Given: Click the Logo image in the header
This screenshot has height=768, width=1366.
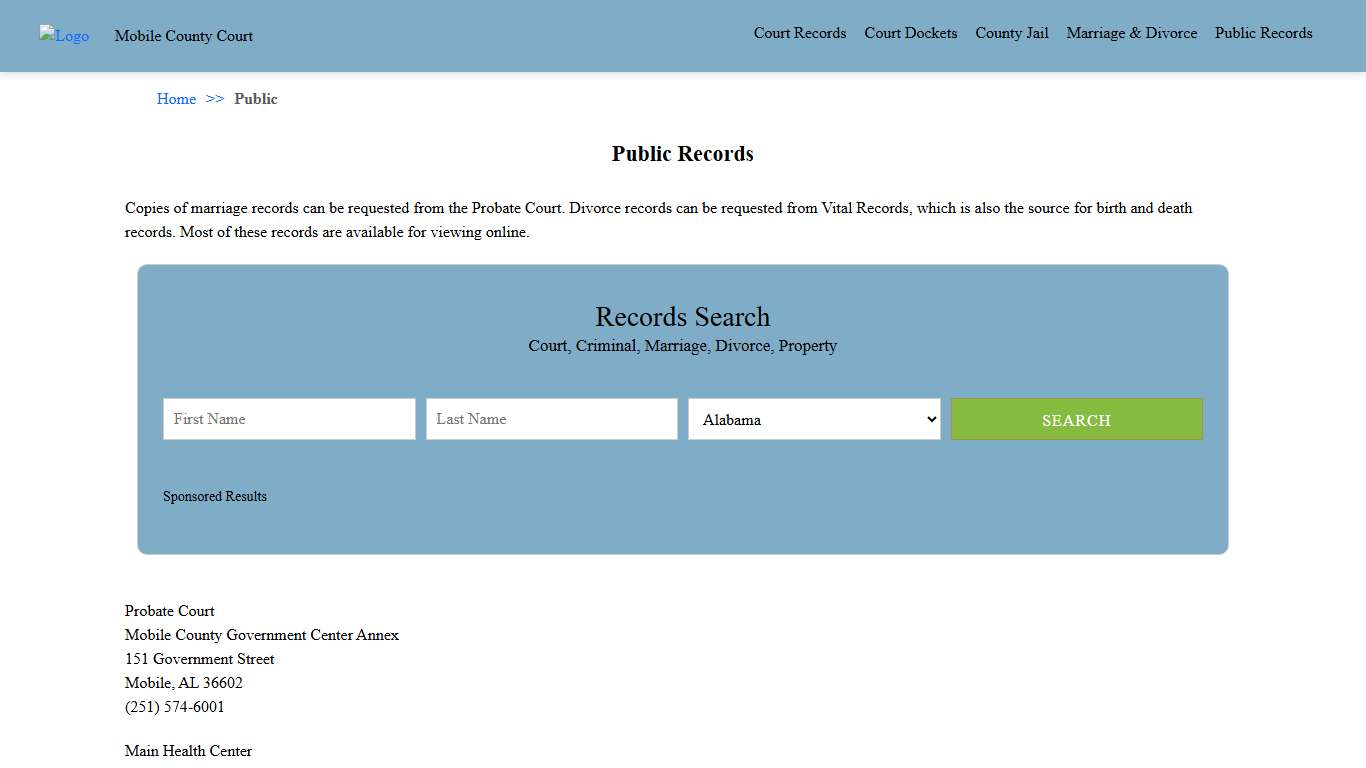Looking at the screenshot, I should click(63, 36).
